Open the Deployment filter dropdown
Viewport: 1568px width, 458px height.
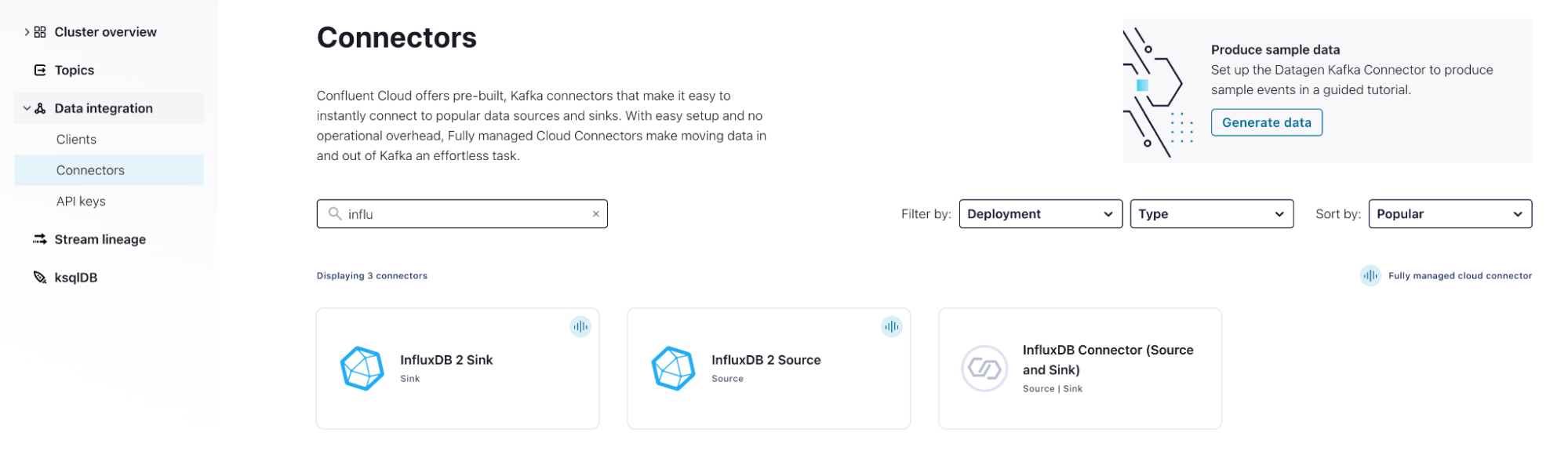pos(1039,214)
